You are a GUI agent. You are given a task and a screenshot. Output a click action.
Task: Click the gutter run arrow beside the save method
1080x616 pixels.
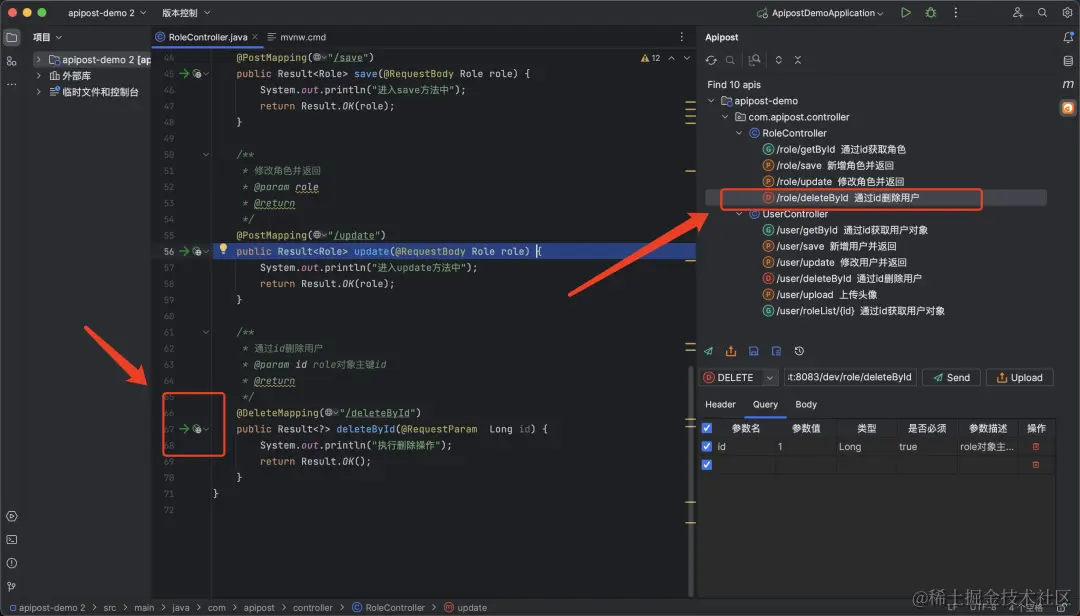tap(184, 74)
